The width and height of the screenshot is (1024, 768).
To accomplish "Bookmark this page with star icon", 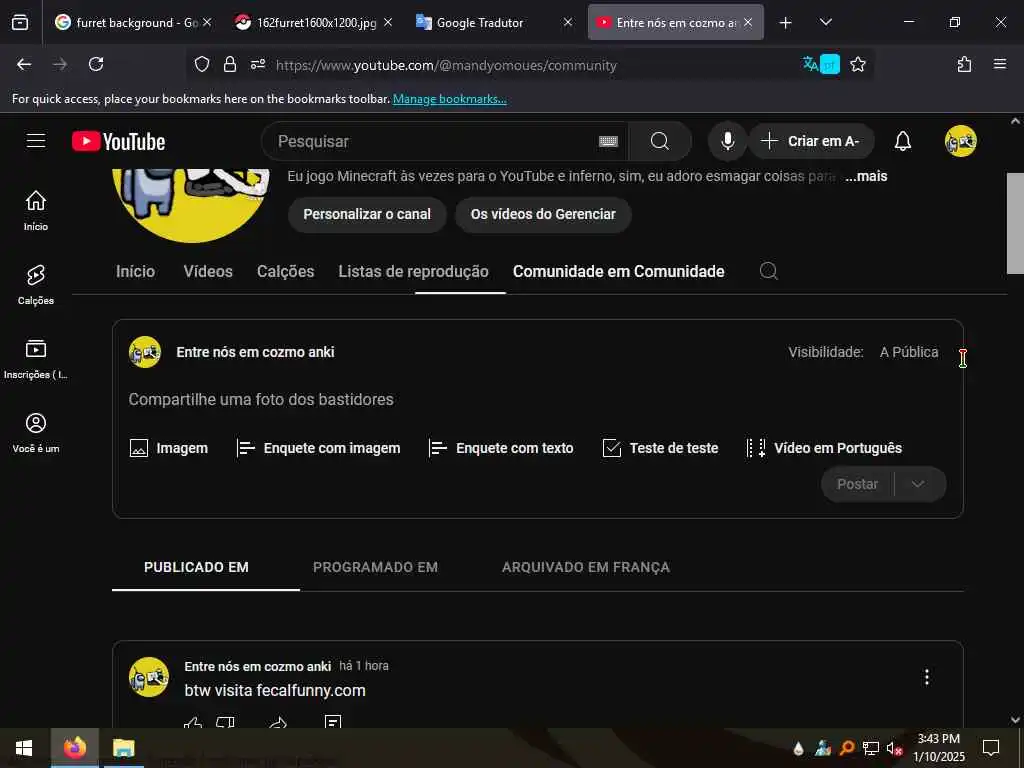I will coord(858,64).
